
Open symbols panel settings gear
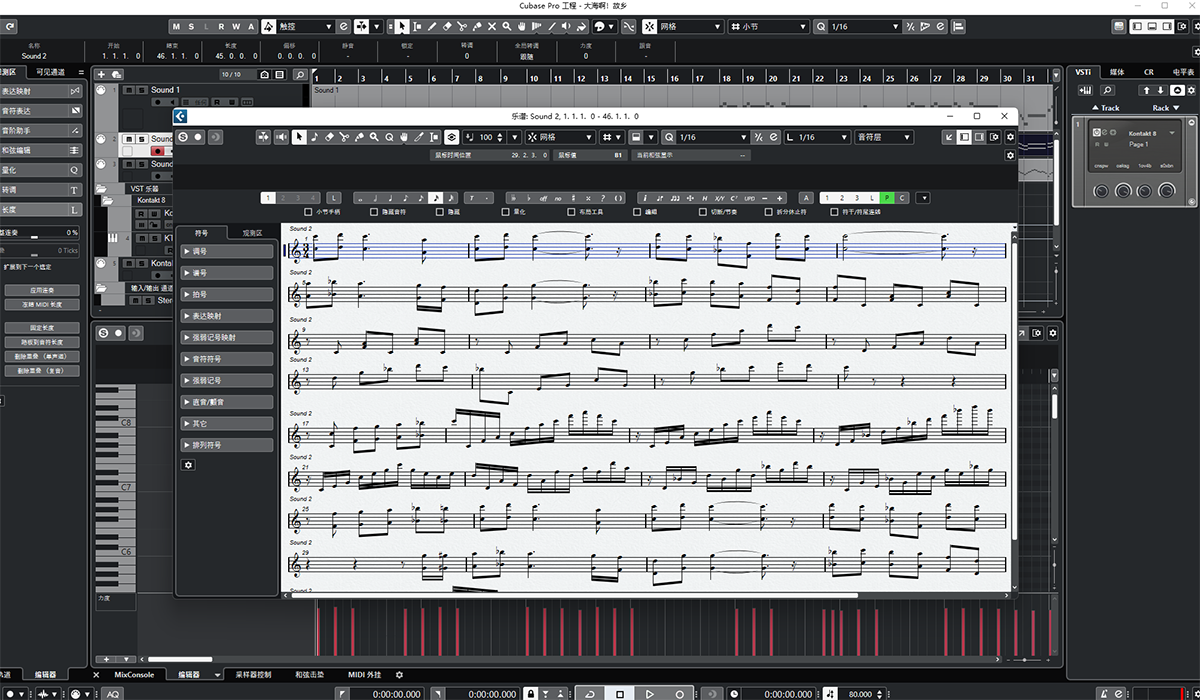coord(188,465)
